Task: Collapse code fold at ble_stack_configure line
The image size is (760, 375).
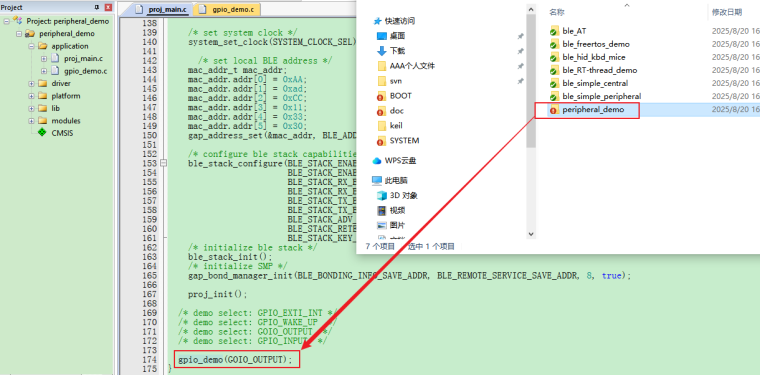Action: click(x=164, y=163)
